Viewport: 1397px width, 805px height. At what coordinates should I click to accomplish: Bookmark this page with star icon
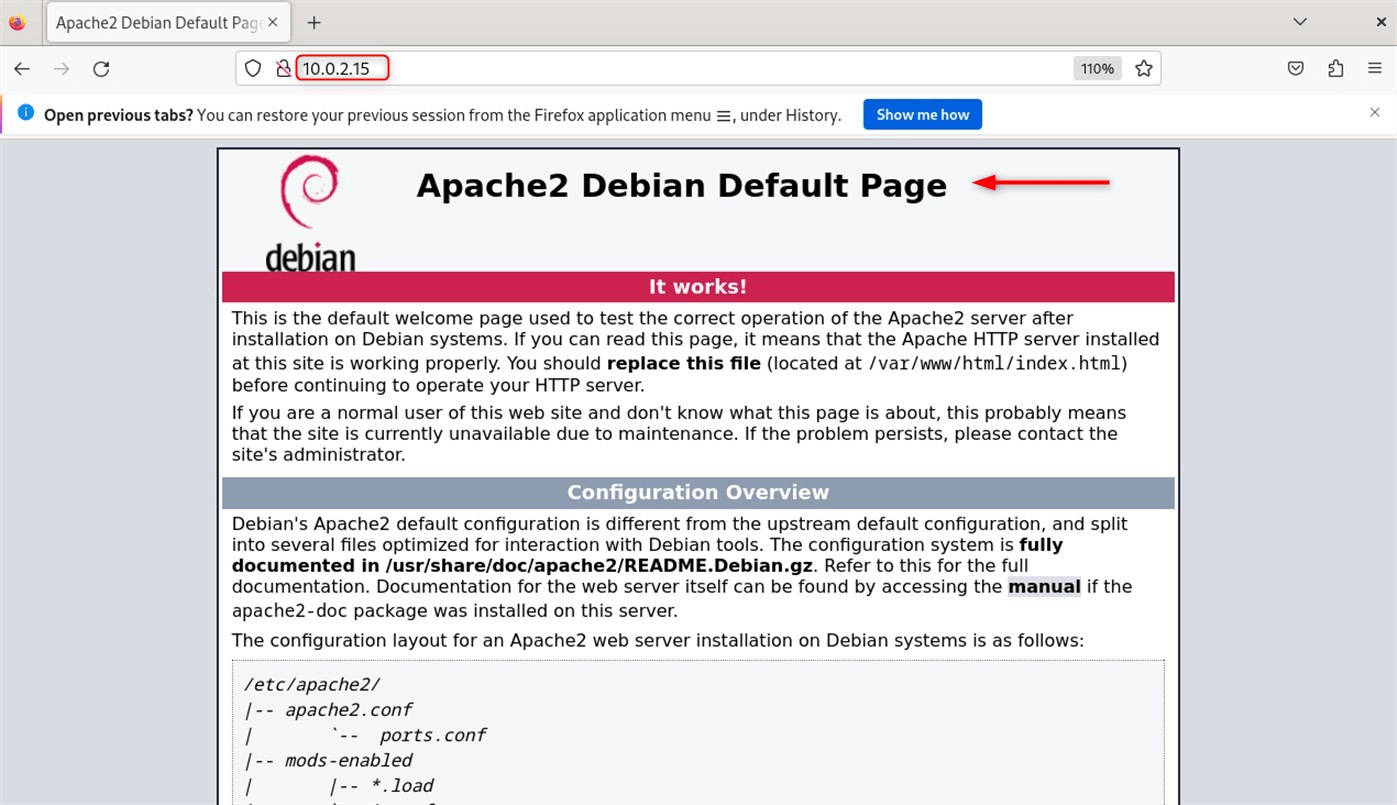[1144, 68]
